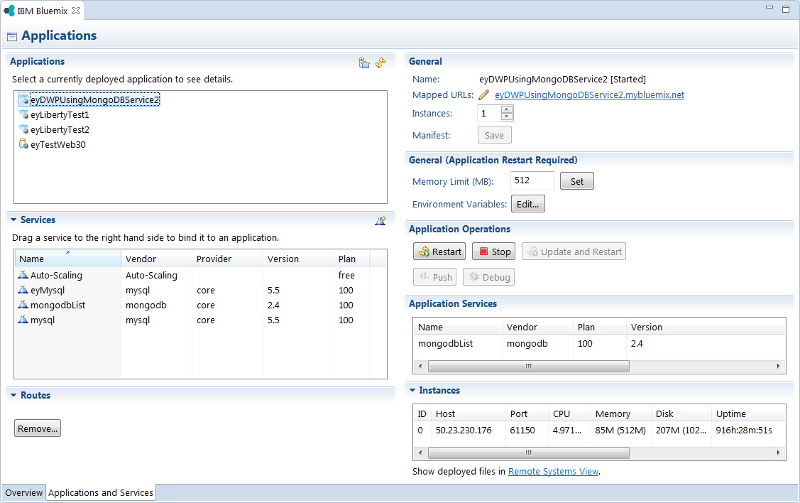Select the eyMysql service name
This screenshot has width=800, height=503.
(47, 290)
